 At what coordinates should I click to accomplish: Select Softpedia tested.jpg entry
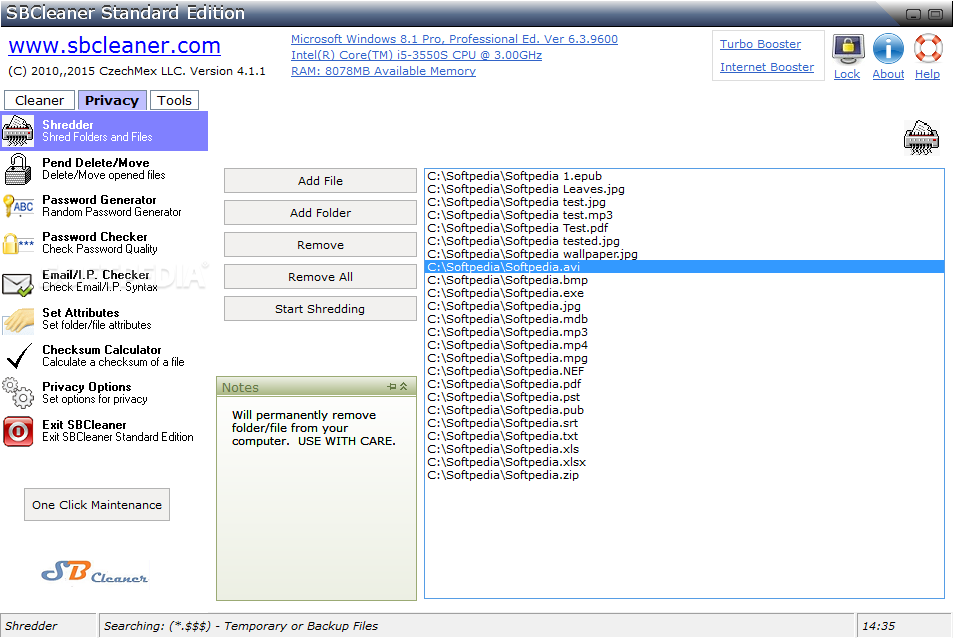pos(684,241)
